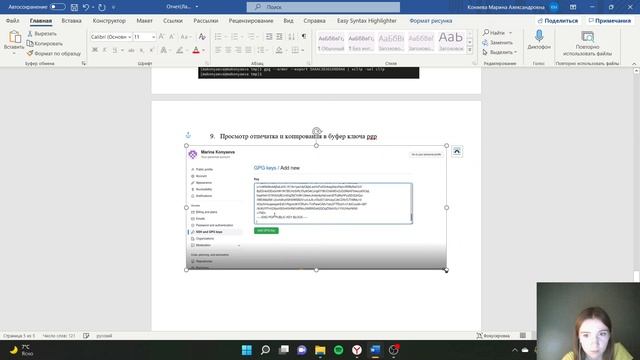Image resolution: width=640 pixels, height=360 pixels.
Task: Open the Easy Syntax Highlighter tab
Action: 367,20
